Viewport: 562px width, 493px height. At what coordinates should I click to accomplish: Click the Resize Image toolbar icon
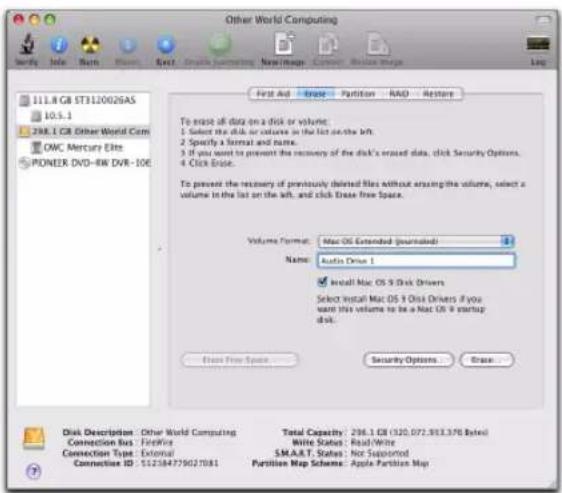coord(377,44)
